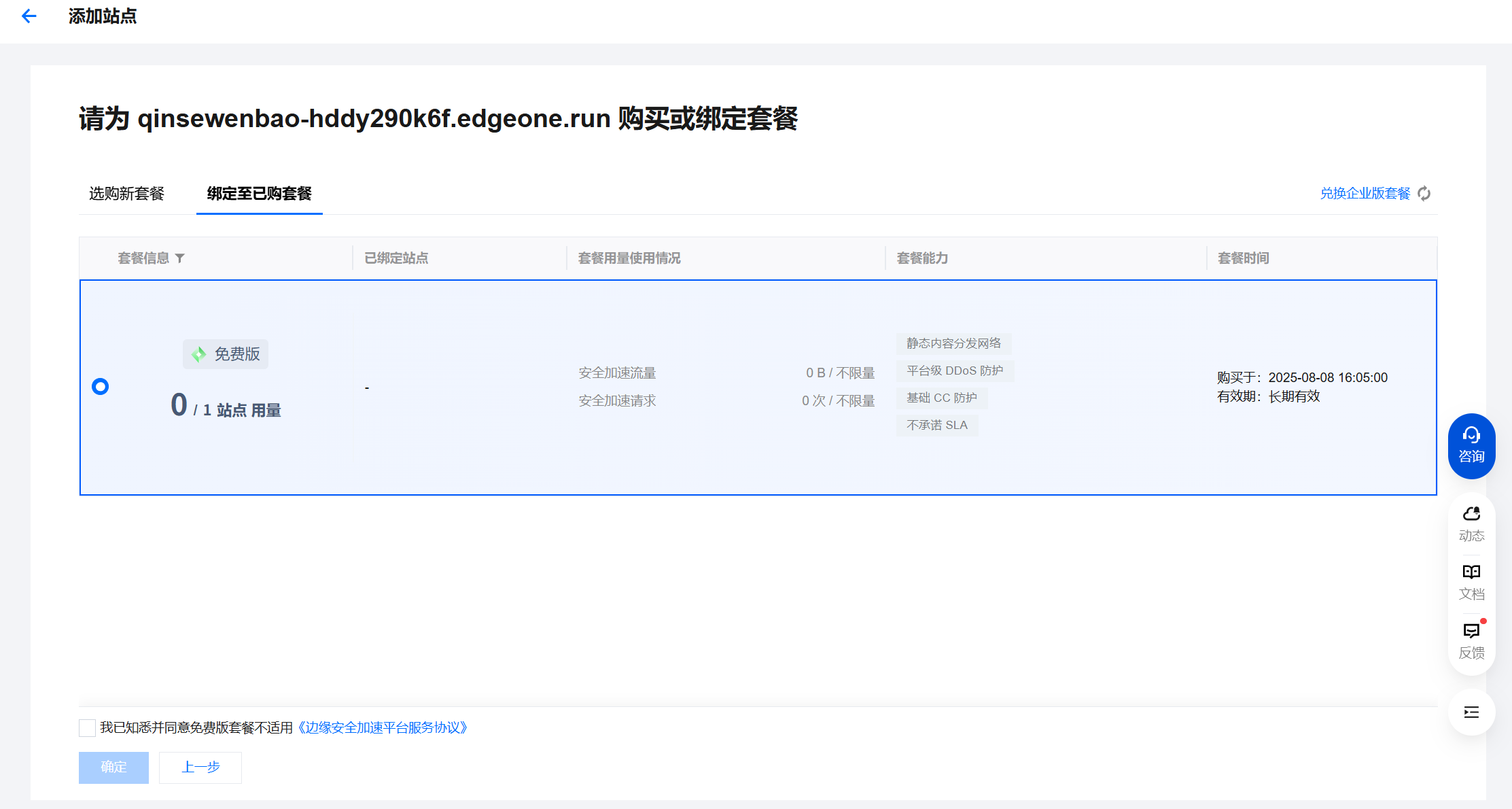Viewport: 1512px width, 809px height.
Task: Click the refresh icon beside 兑换企业版套餐
Action: click(1424, 194)
